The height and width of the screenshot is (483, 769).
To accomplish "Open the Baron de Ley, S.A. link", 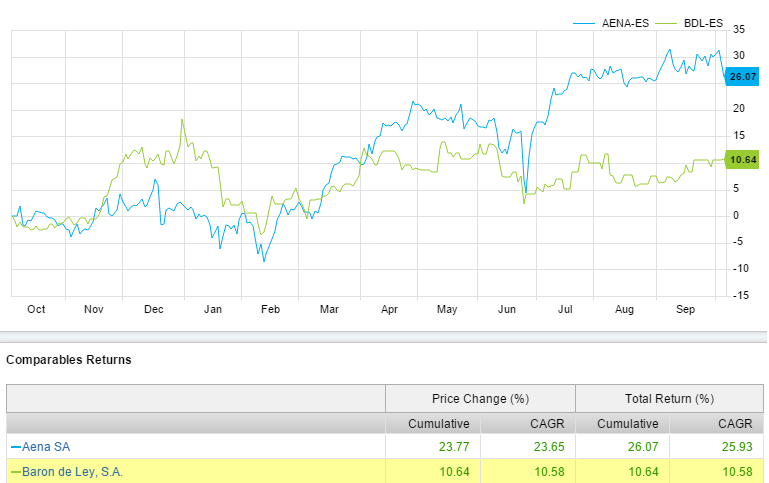I will (70, 471).
